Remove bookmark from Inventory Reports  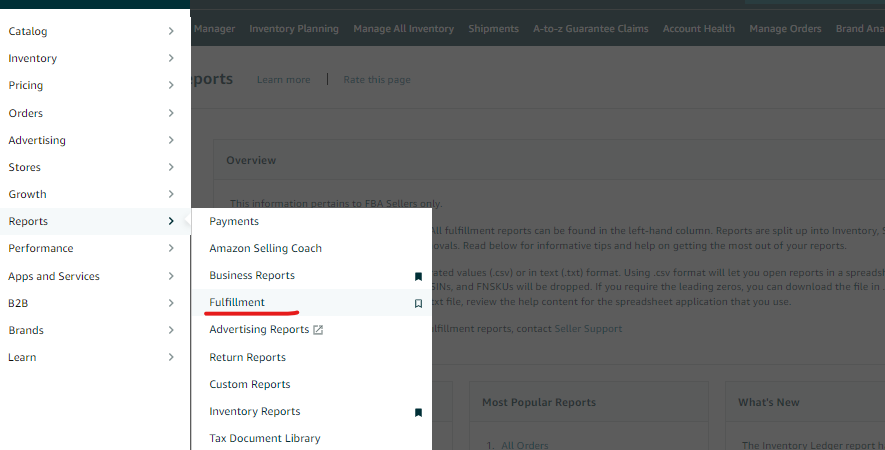coord(418,413)
